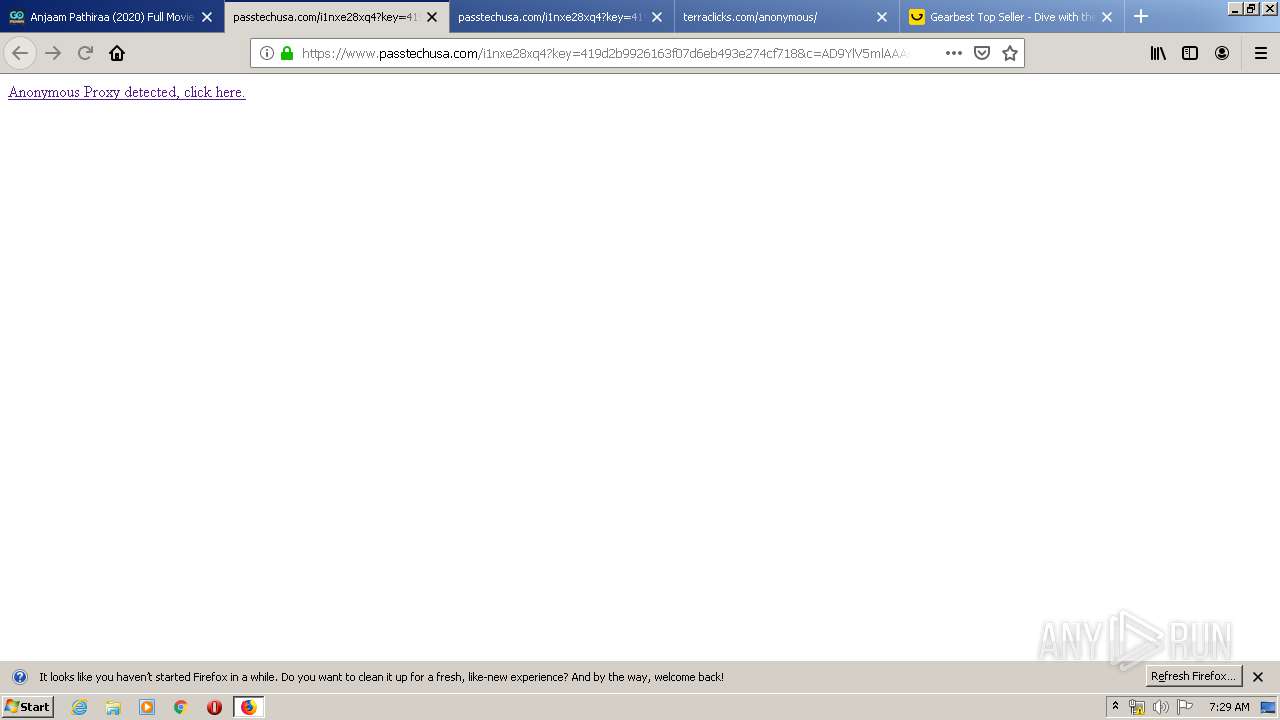Launch Google Chrome from taskbar
Viewport: 1280px width, 720px height.
click(x=181, y=707)
